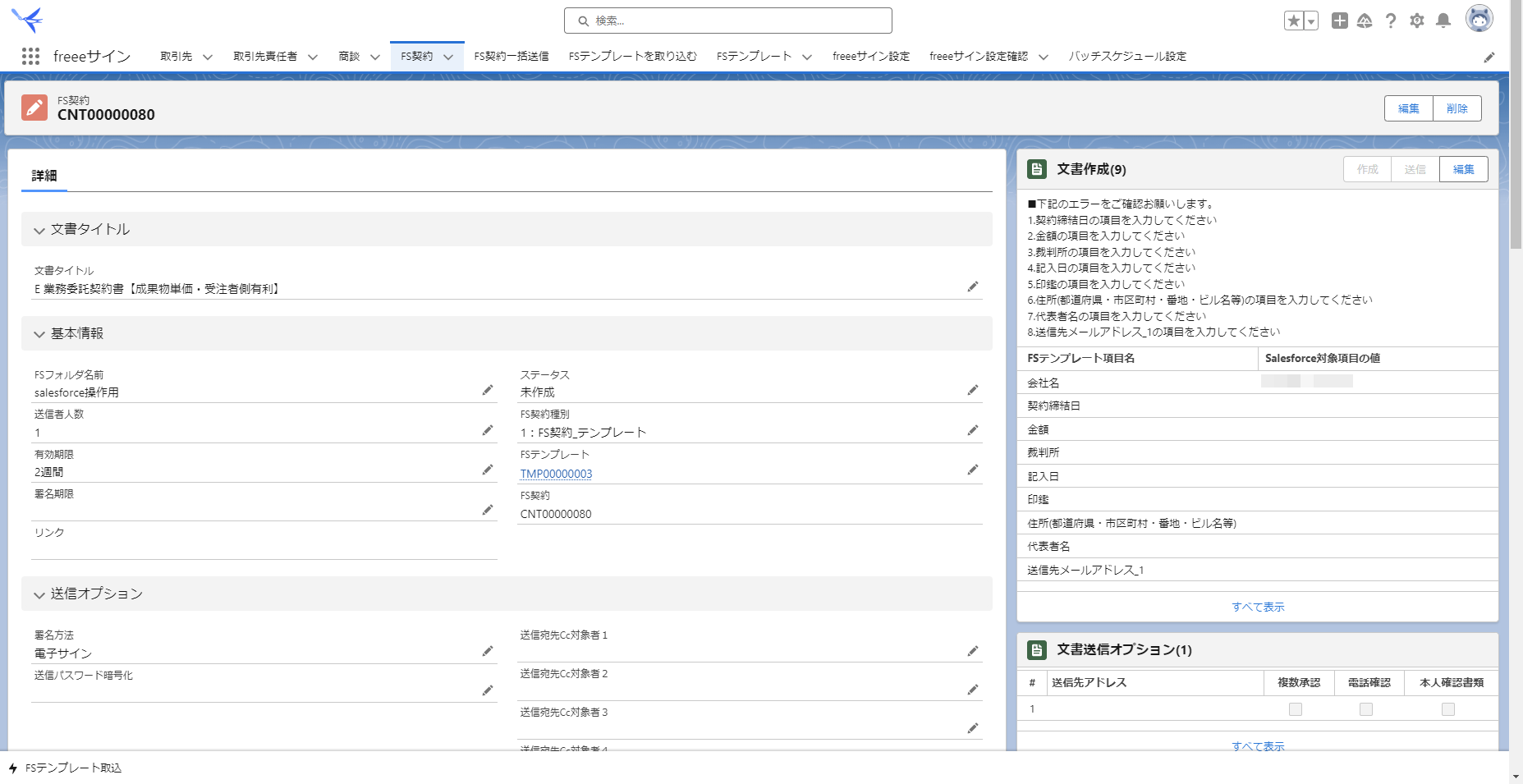This screenshot has height=784, width=1523.
Task: Open the FSテンプレート取込 utility bar item
Action: tap(66, 768)
